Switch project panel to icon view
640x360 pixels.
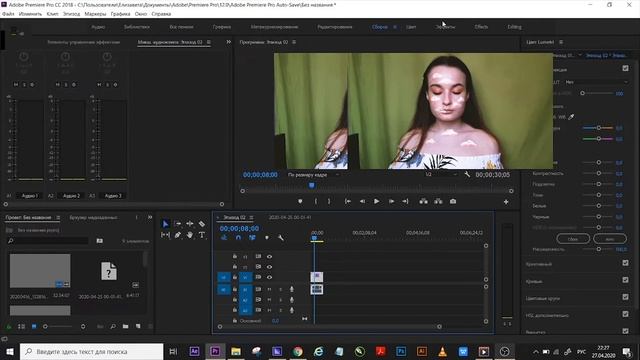[34, 327]
